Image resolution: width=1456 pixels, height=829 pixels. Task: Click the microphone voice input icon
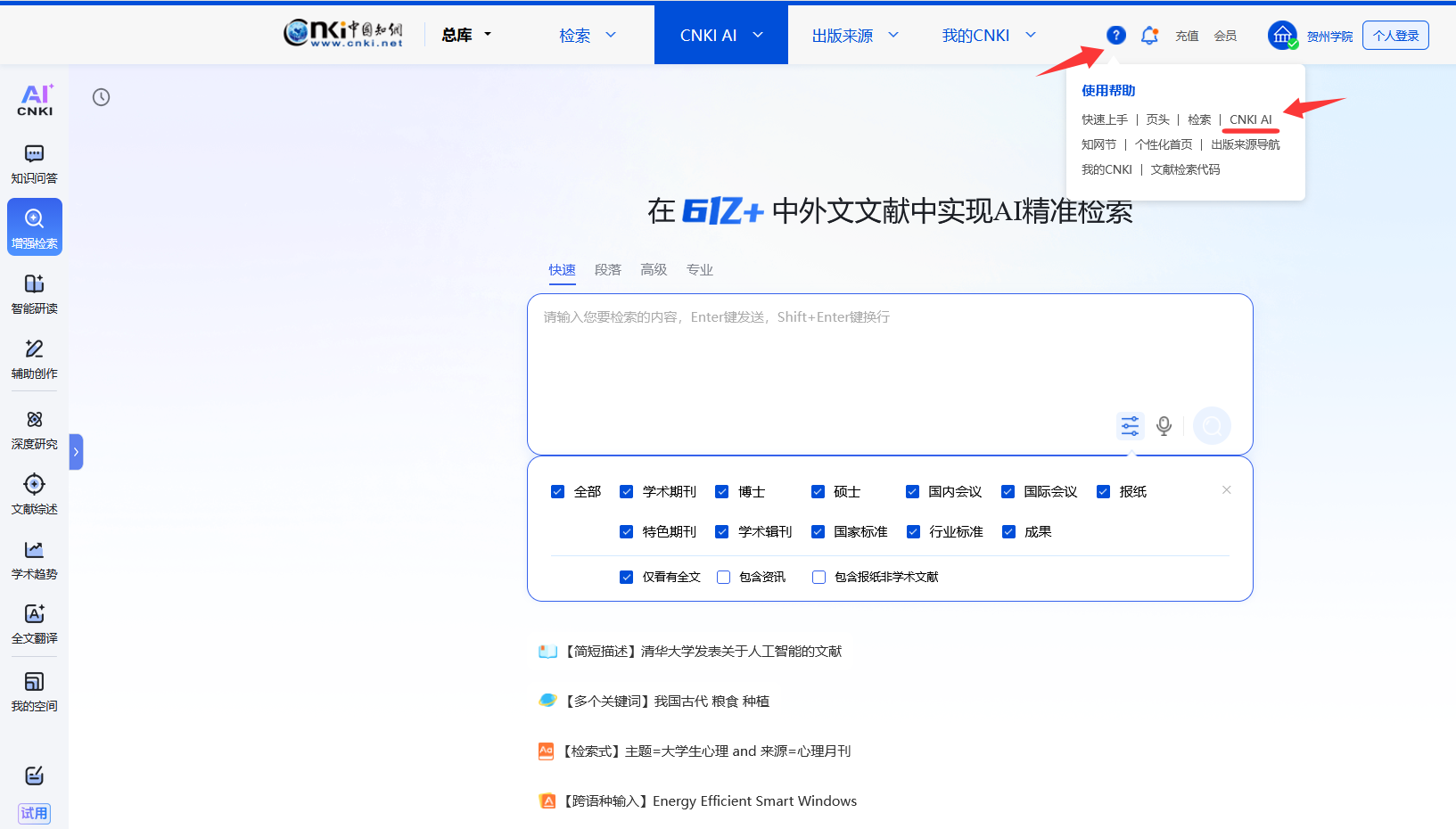[x=1164, y=426]
